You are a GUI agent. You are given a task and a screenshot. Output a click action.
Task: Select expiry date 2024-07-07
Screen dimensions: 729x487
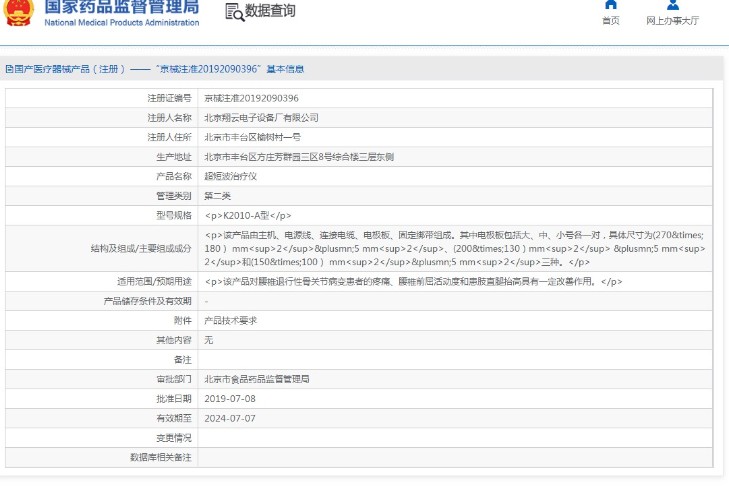pos(230,418)
